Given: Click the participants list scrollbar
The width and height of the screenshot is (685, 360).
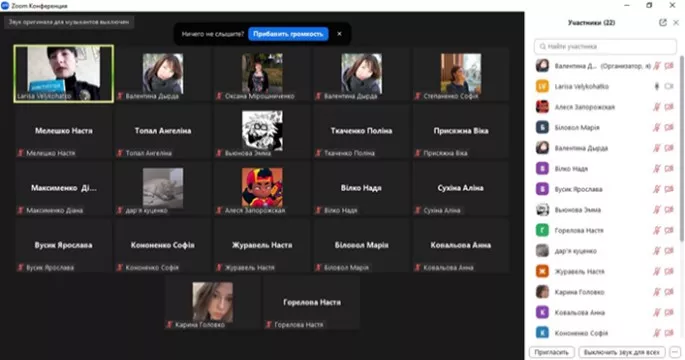Looking at the screenshot, I should coord(682,149).
